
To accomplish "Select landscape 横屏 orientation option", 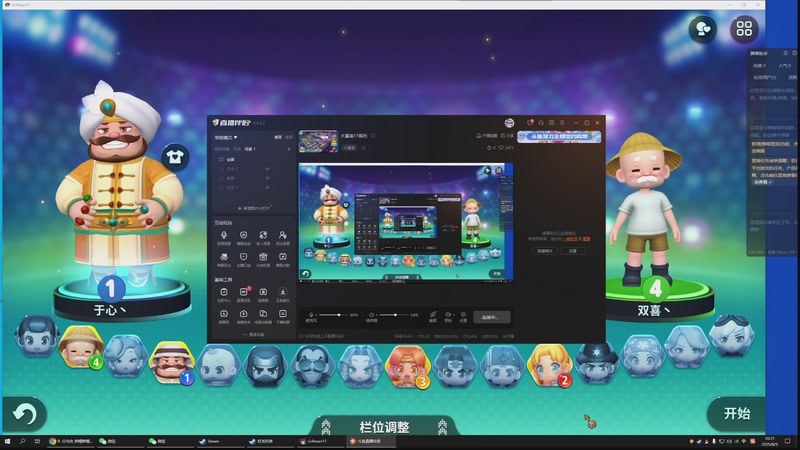I will tap(278, 137).
